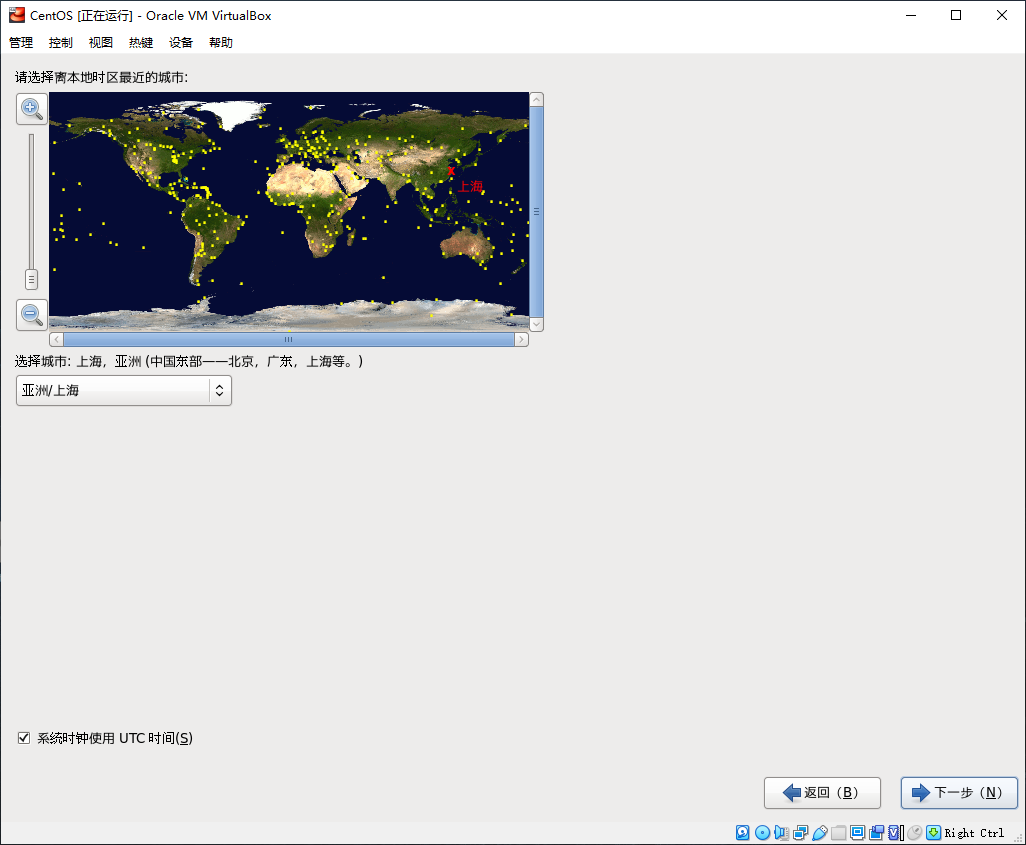
Task: Click the Right Ctrl host key label
Action: coord(974,833)
